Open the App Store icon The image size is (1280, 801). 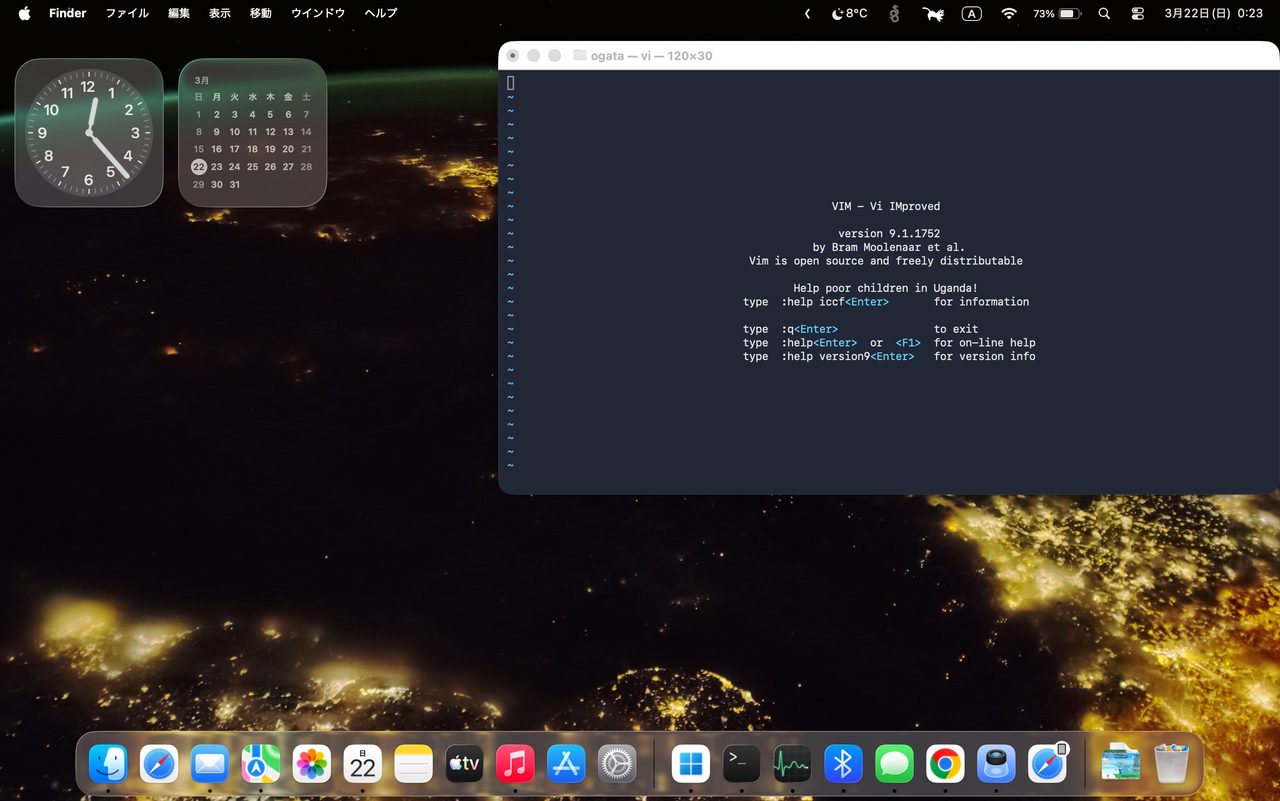tap(566, 765)
